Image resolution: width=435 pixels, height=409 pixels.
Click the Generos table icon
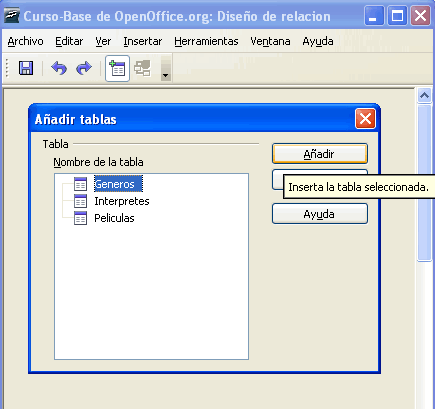[x=80, y=184]
